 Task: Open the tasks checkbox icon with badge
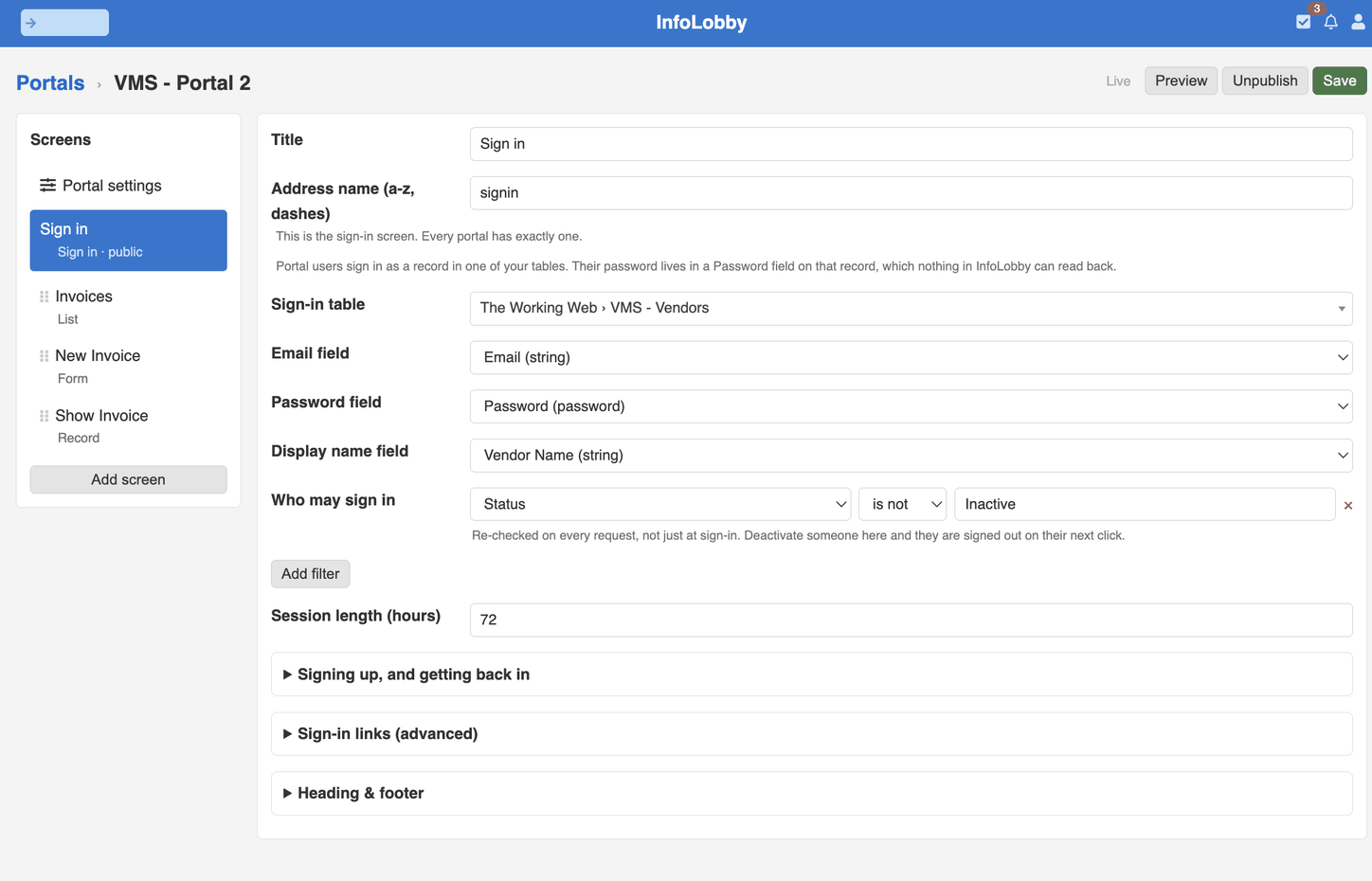(x=1304, y=22)
